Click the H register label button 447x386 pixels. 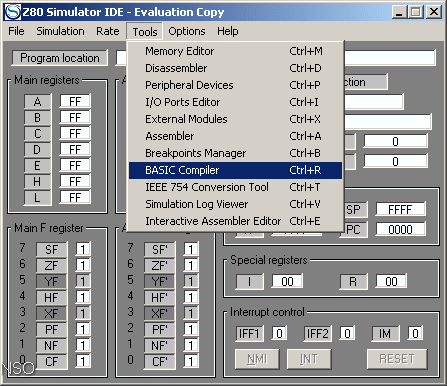[37, 182]
